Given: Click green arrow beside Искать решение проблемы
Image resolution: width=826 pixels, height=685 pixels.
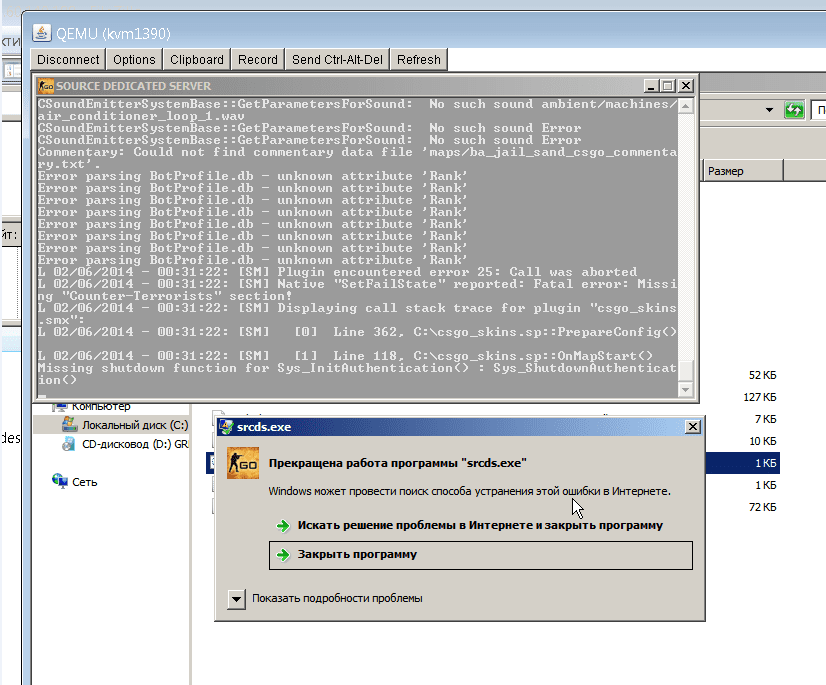Looking at the screenshot, I should 283,525.
